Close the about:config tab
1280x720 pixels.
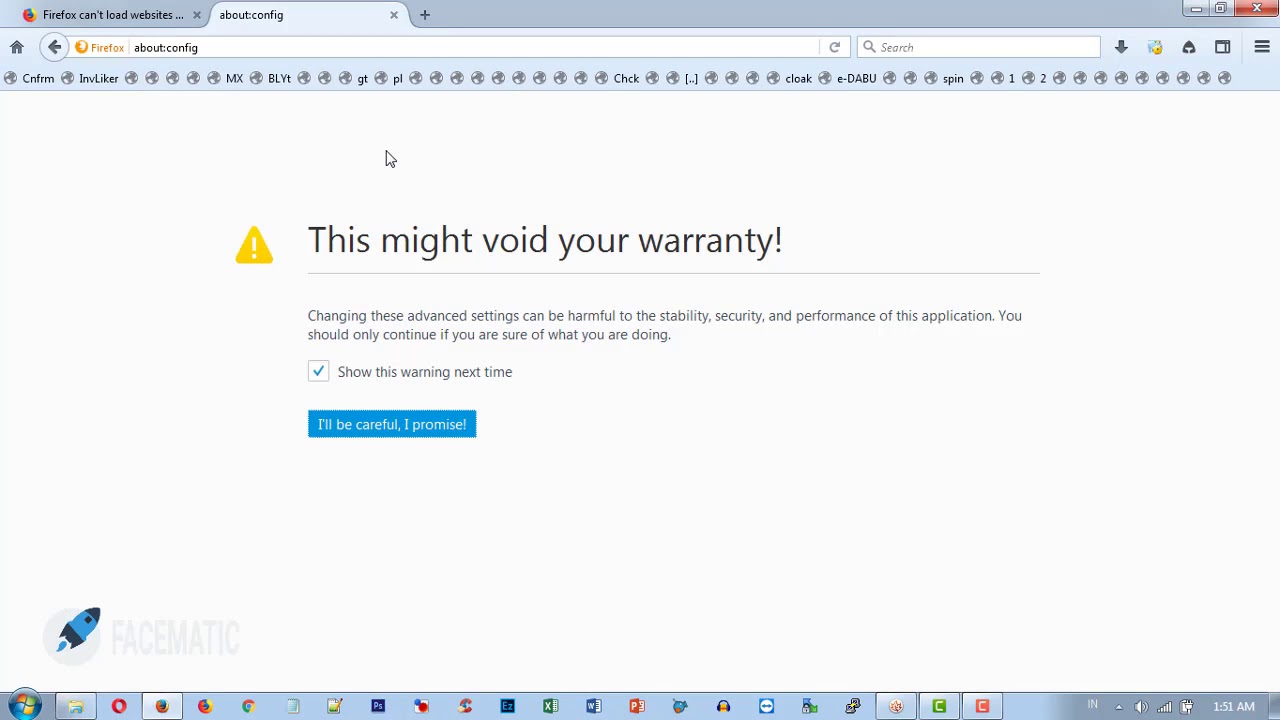click(394, 15)
